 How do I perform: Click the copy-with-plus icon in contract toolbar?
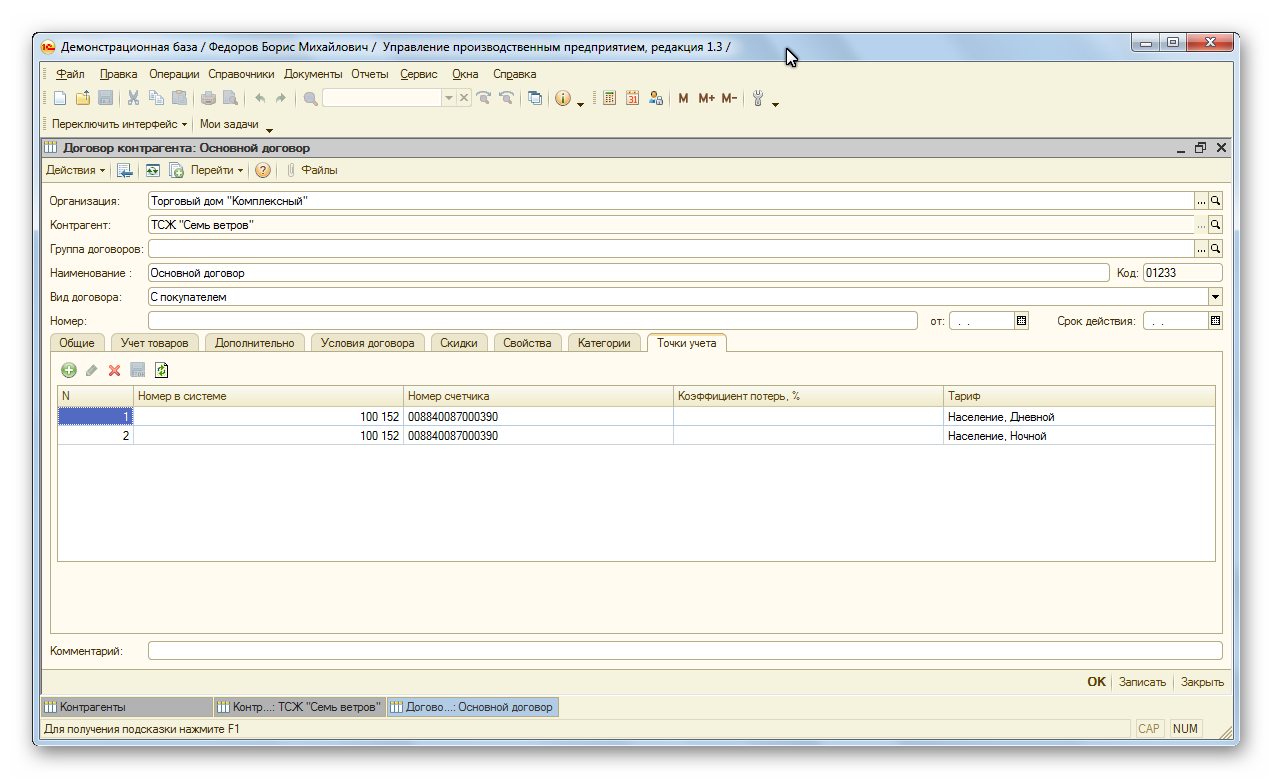pyautogui.click(x=176, y=170)
